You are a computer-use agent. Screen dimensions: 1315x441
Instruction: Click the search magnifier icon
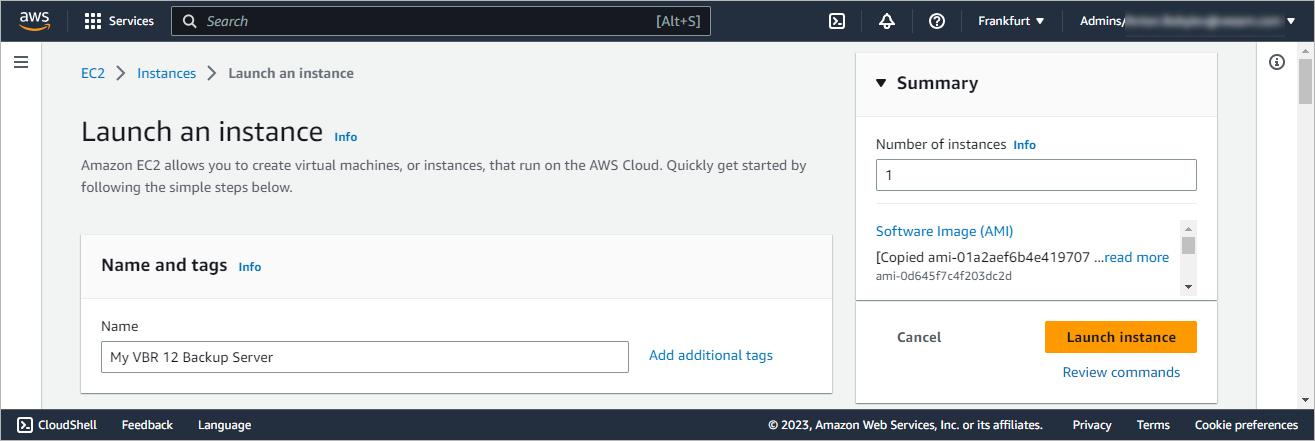coord(190,21)
